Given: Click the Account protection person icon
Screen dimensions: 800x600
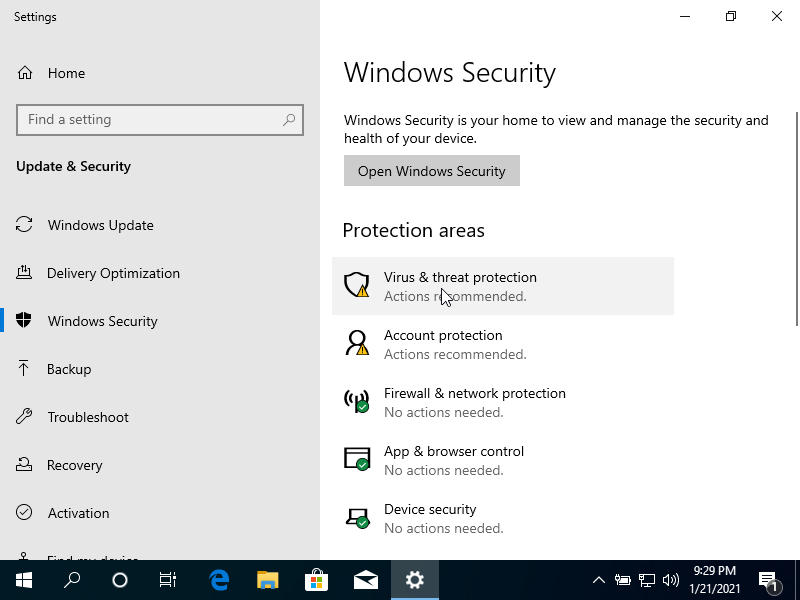Looking at the screenshot, I should [357, 343].
